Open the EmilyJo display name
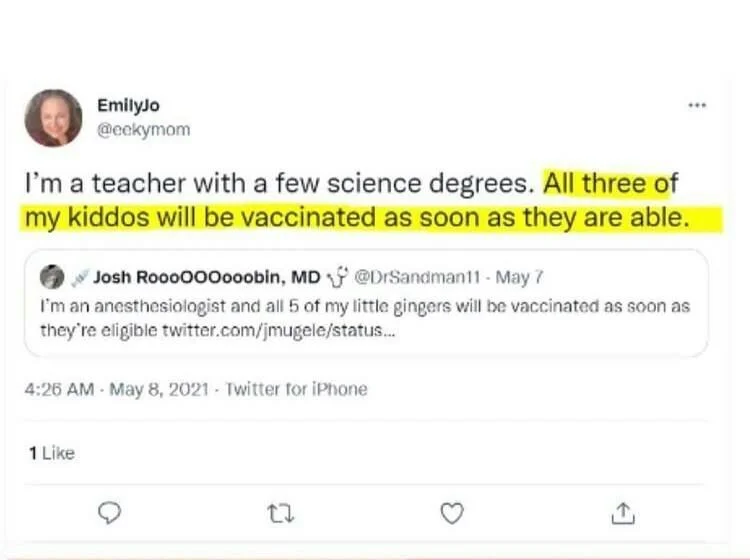Image resolution: width=750 pixels, height=560 pixels. click(128, 105)
